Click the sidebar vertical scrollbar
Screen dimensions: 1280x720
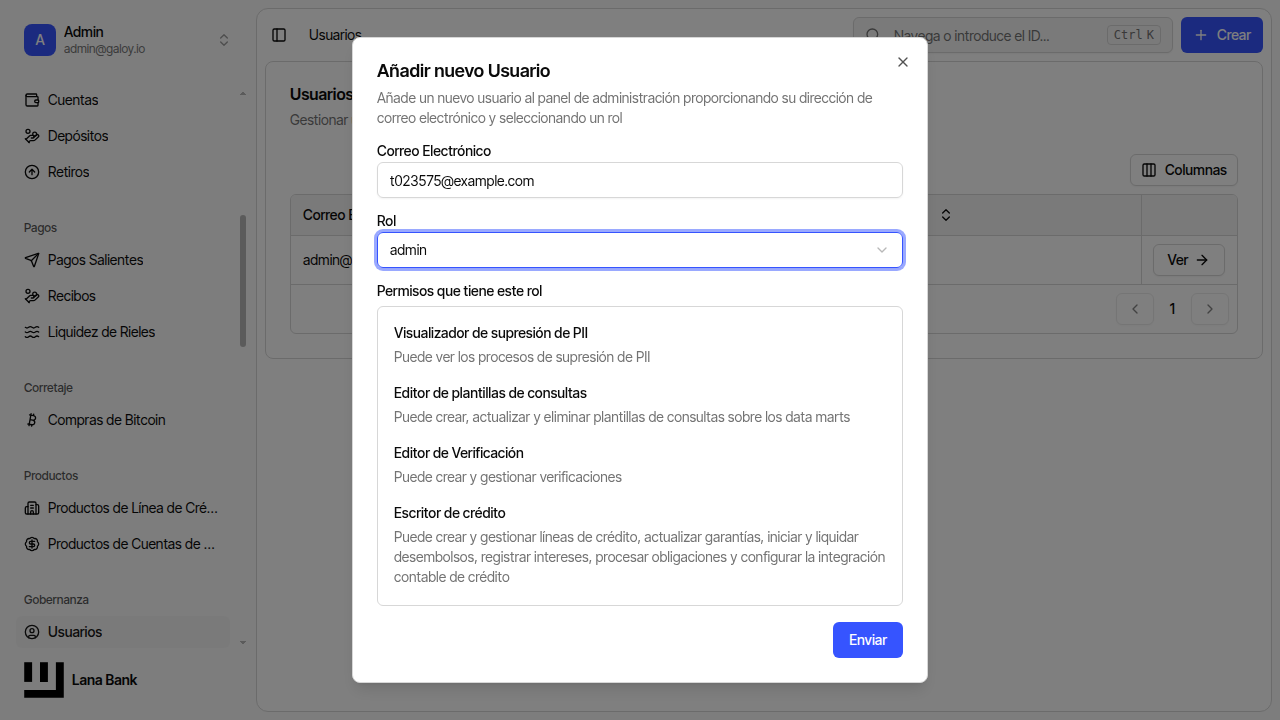[243, 281]
